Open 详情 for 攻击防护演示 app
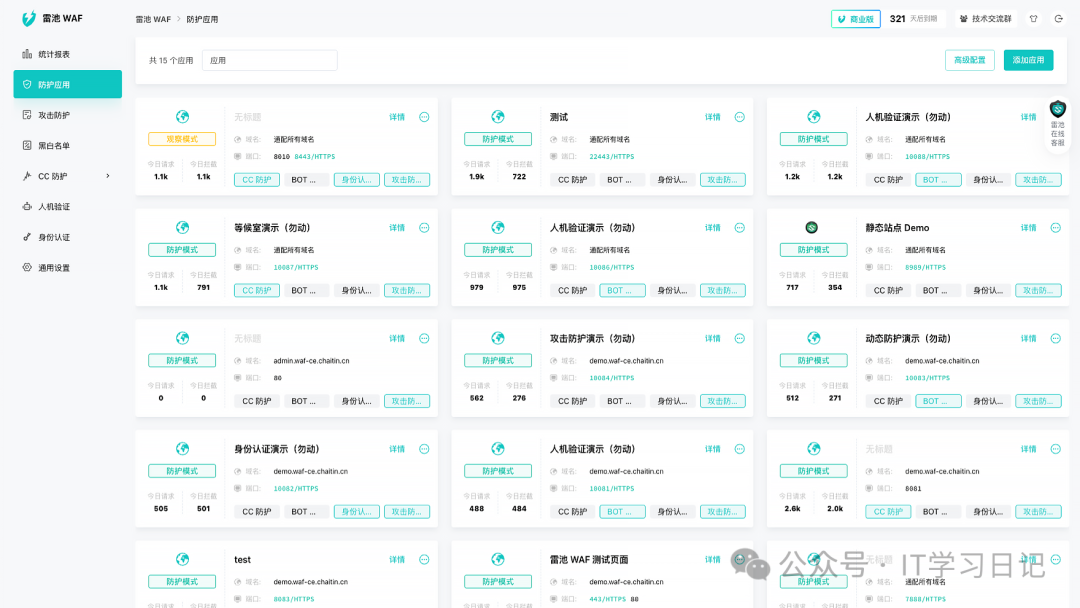Image resolution: width=1080 pixels, height=608 pixels. pyautogui.click(x=712, y=339)
